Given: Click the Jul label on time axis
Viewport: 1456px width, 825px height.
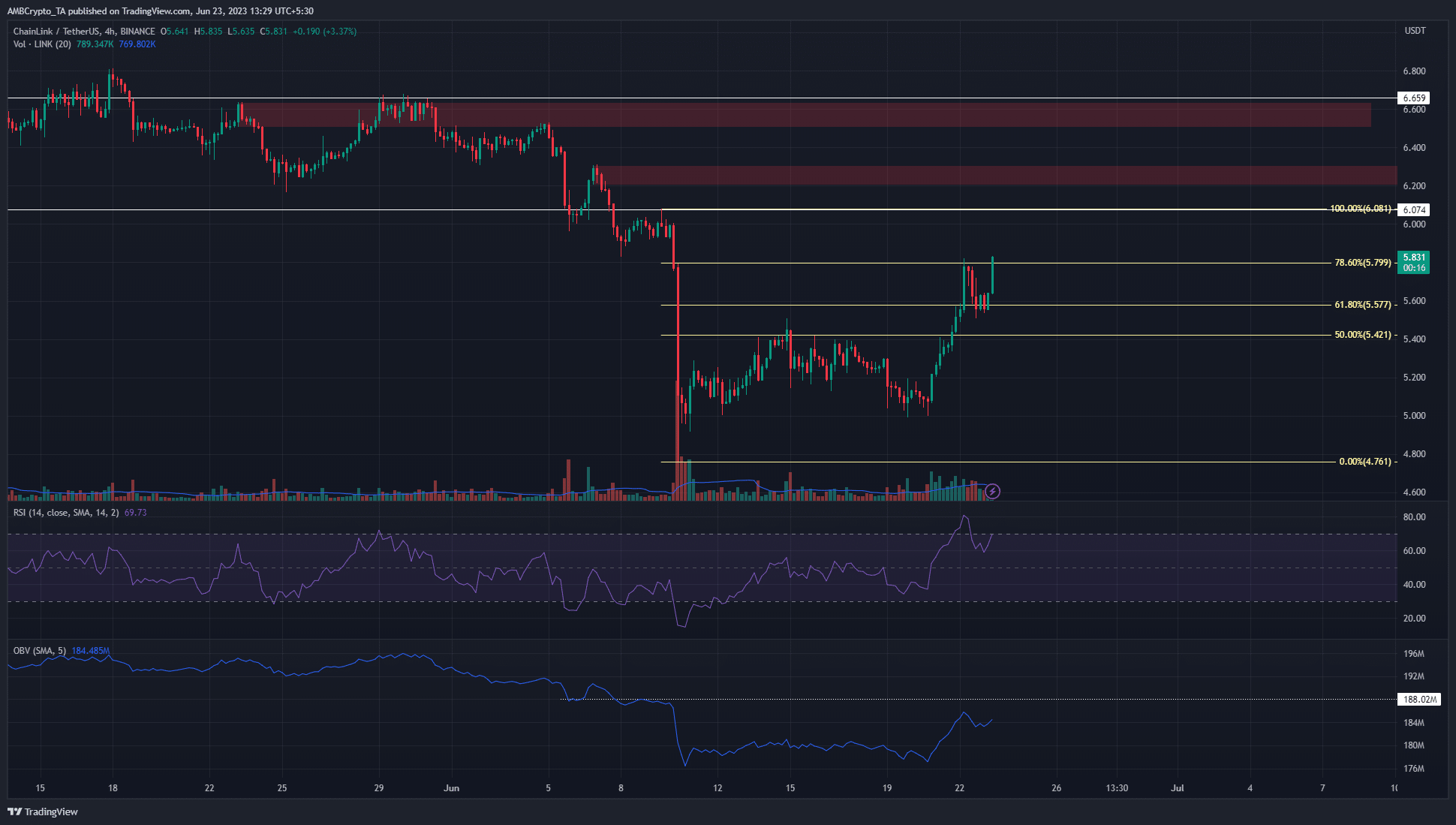Looking at the screenshot, I should 1178,788.
